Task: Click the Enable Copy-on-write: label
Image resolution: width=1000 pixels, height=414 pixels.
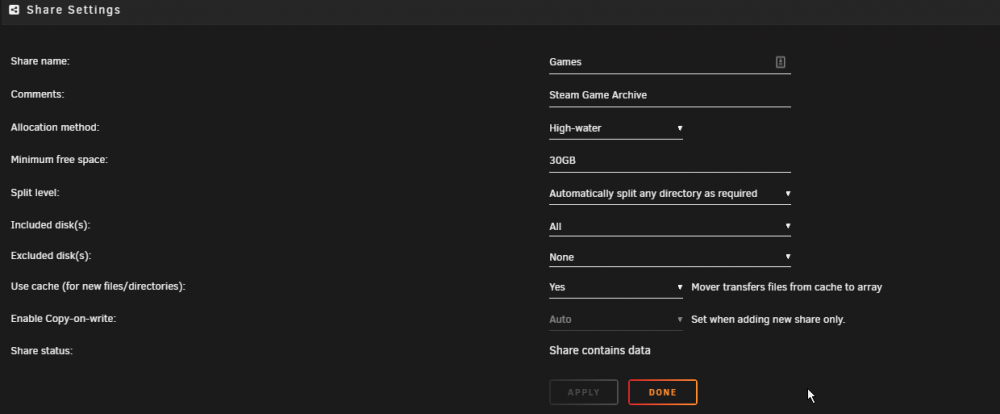Action: (63, 318)
